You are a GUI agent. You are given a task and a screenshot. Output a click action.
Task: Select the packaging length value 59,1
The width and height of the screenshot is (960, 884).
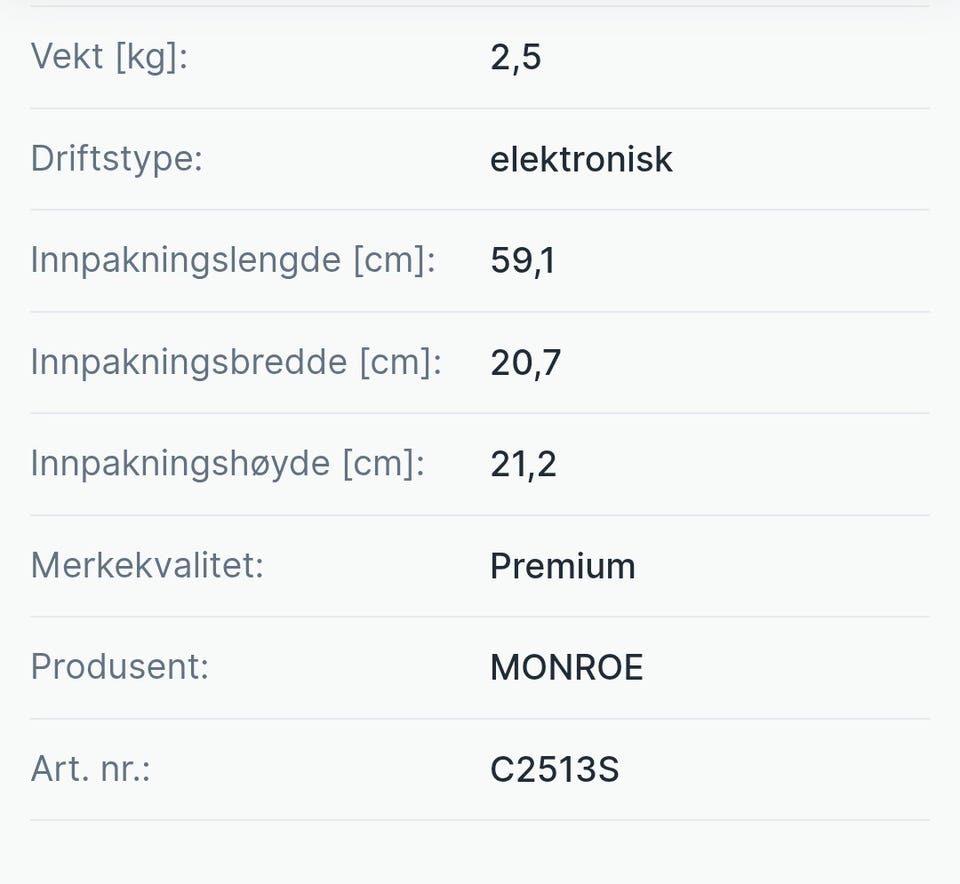(522, 261)
